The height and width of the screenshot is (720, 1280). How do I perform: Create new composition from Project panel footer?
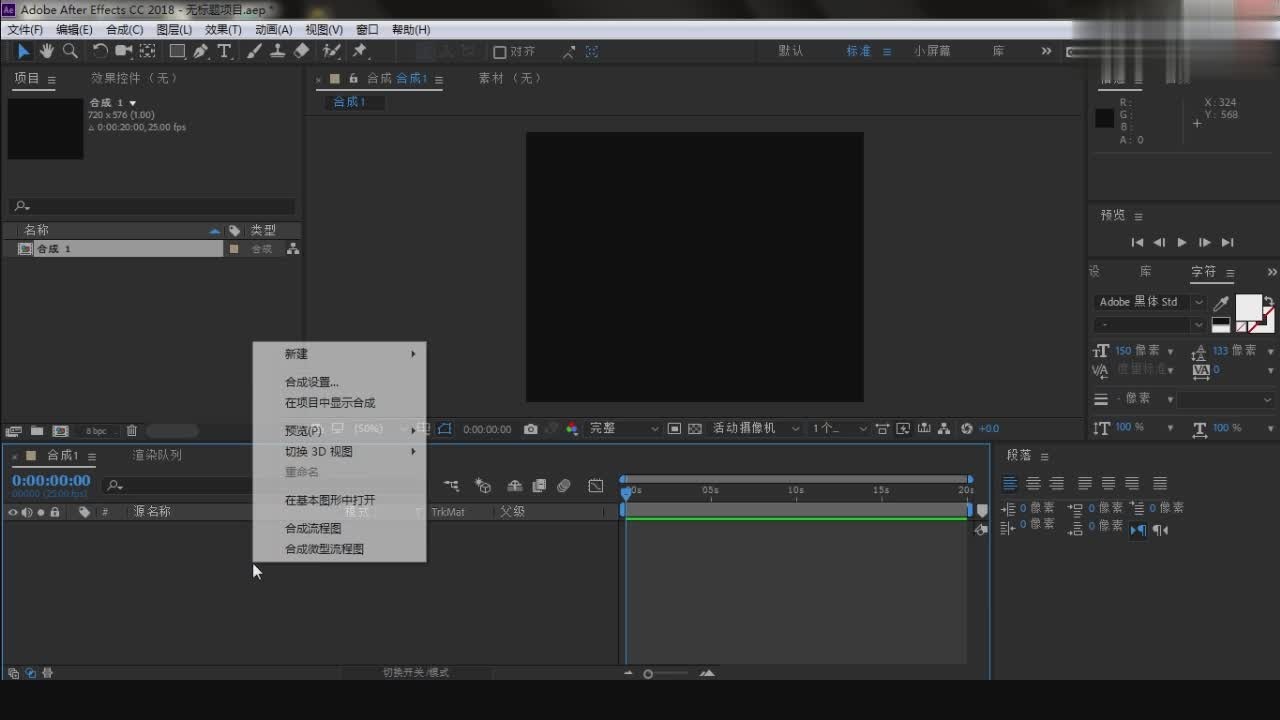tap(61, 431)
